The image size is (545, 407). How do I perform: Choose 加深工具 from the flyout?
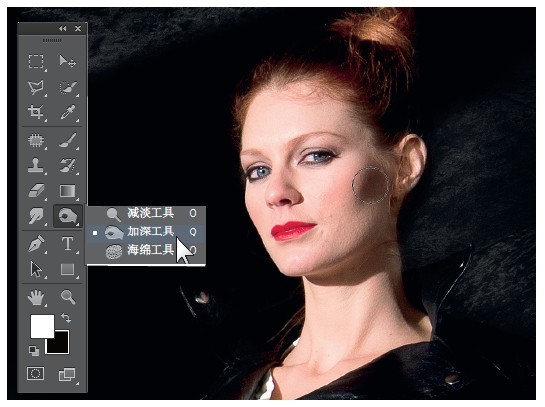tap(146, 232)
